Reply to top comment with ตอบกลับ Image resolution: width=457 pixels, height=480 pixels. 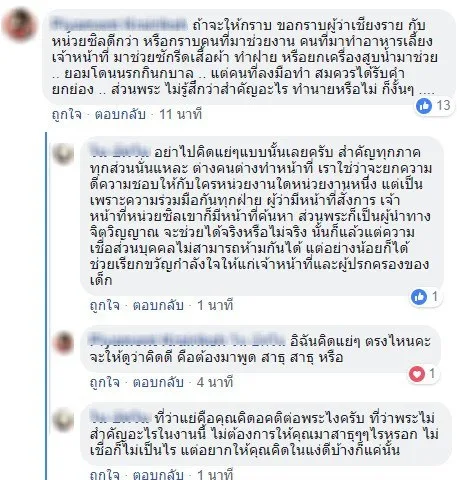point(120,114)
